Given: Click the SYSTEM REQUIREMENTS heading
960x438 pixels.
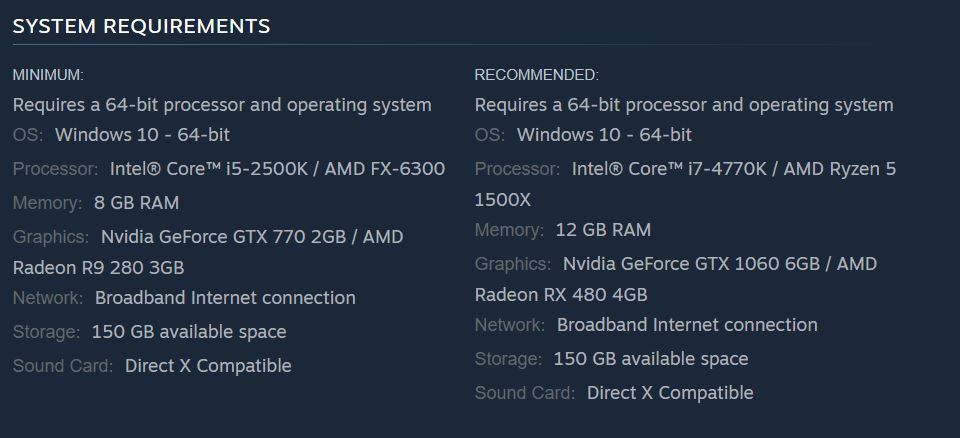Looking at the screenshot, I should point(141,26).
